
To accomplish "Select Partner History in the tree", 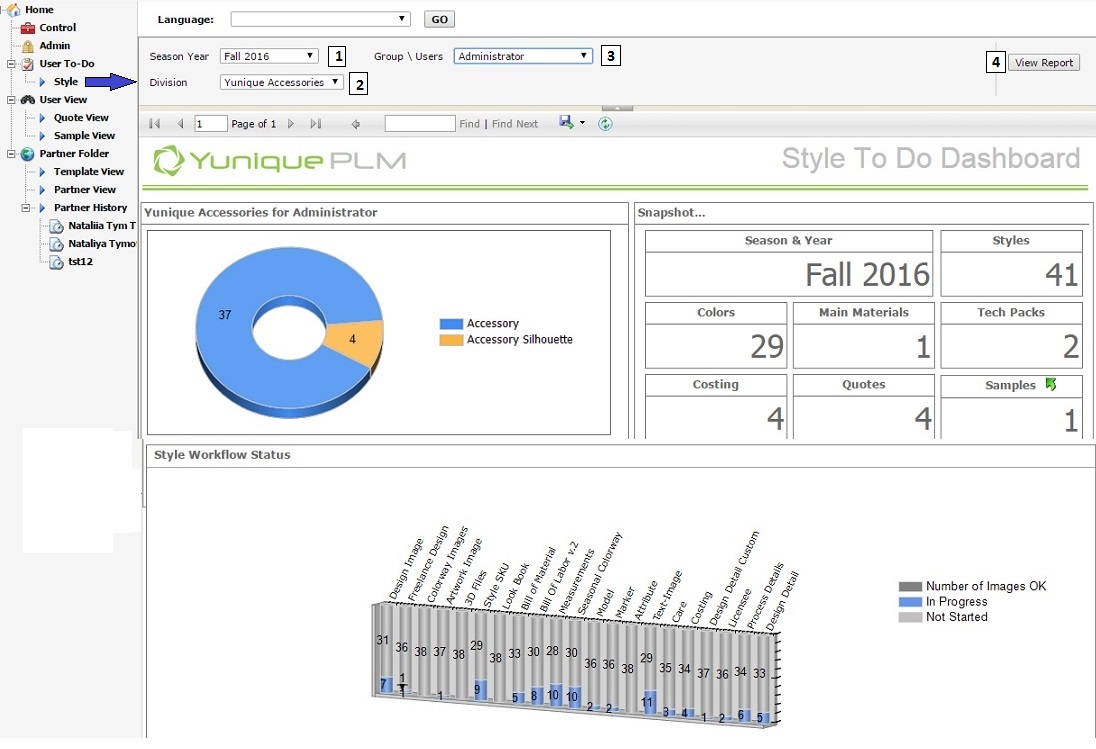I will (90, 208).
